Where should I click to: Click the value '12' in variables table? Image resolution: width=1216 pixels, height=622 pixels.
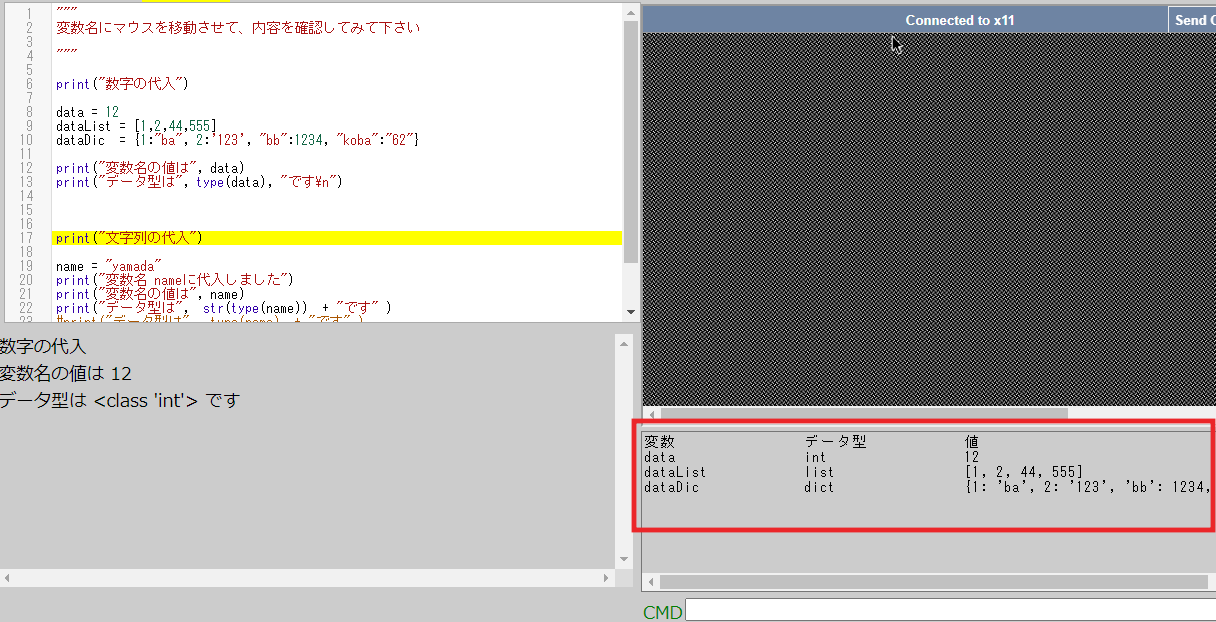coord(972,457)
